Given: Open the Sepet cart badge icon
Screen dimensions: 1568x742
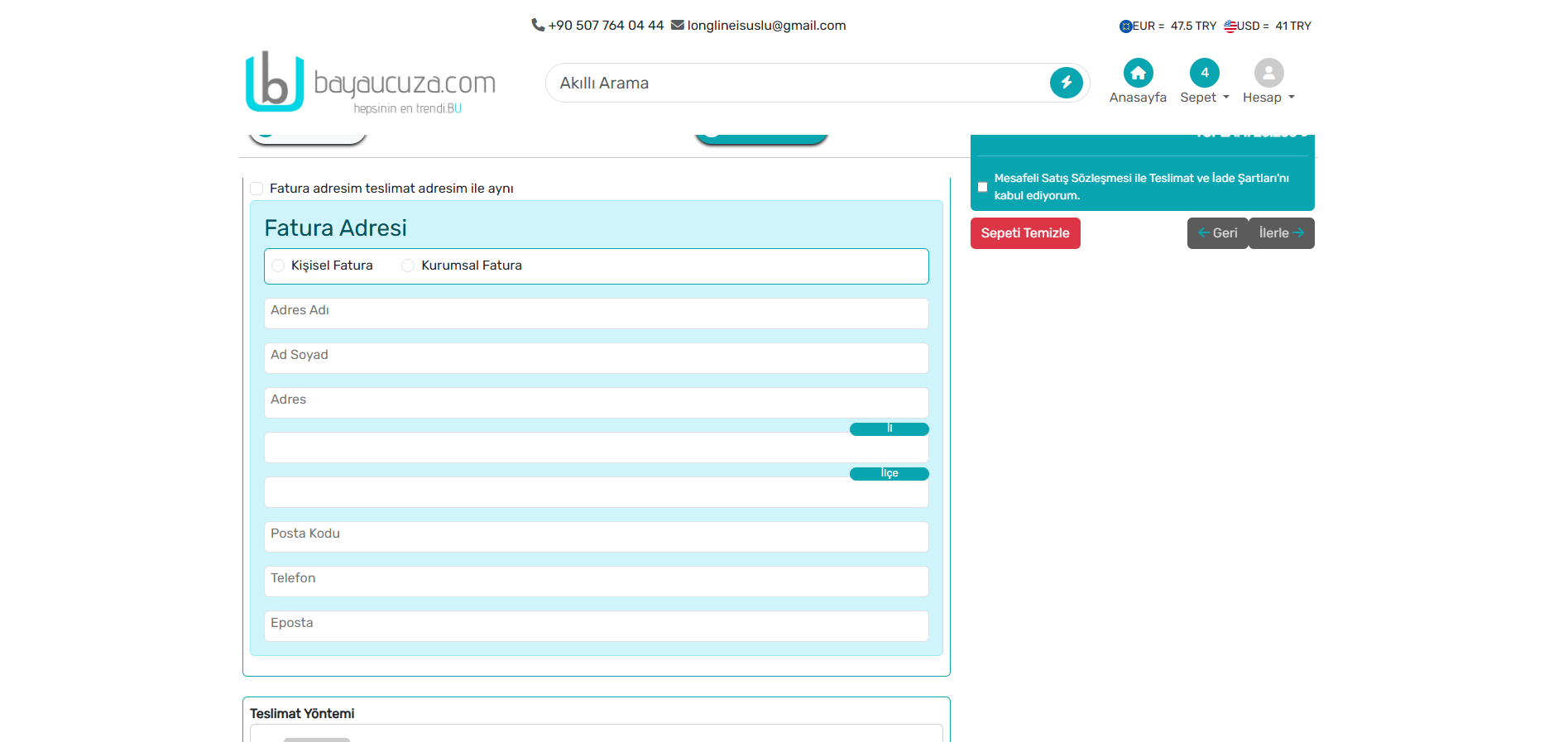Looking at the screenshot, I should click(1204, 73).
